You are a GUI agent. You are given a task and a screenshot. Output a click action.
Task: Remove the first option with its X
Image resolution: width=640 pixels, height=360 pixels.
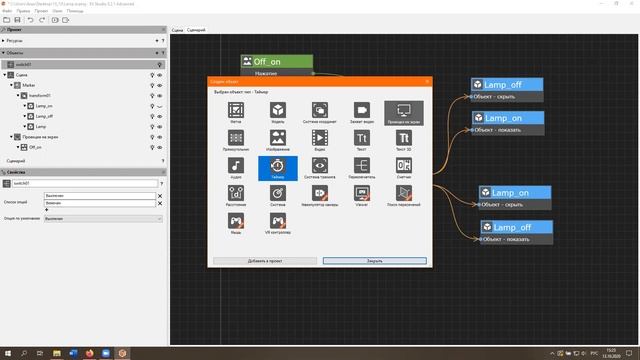[160, 196]
